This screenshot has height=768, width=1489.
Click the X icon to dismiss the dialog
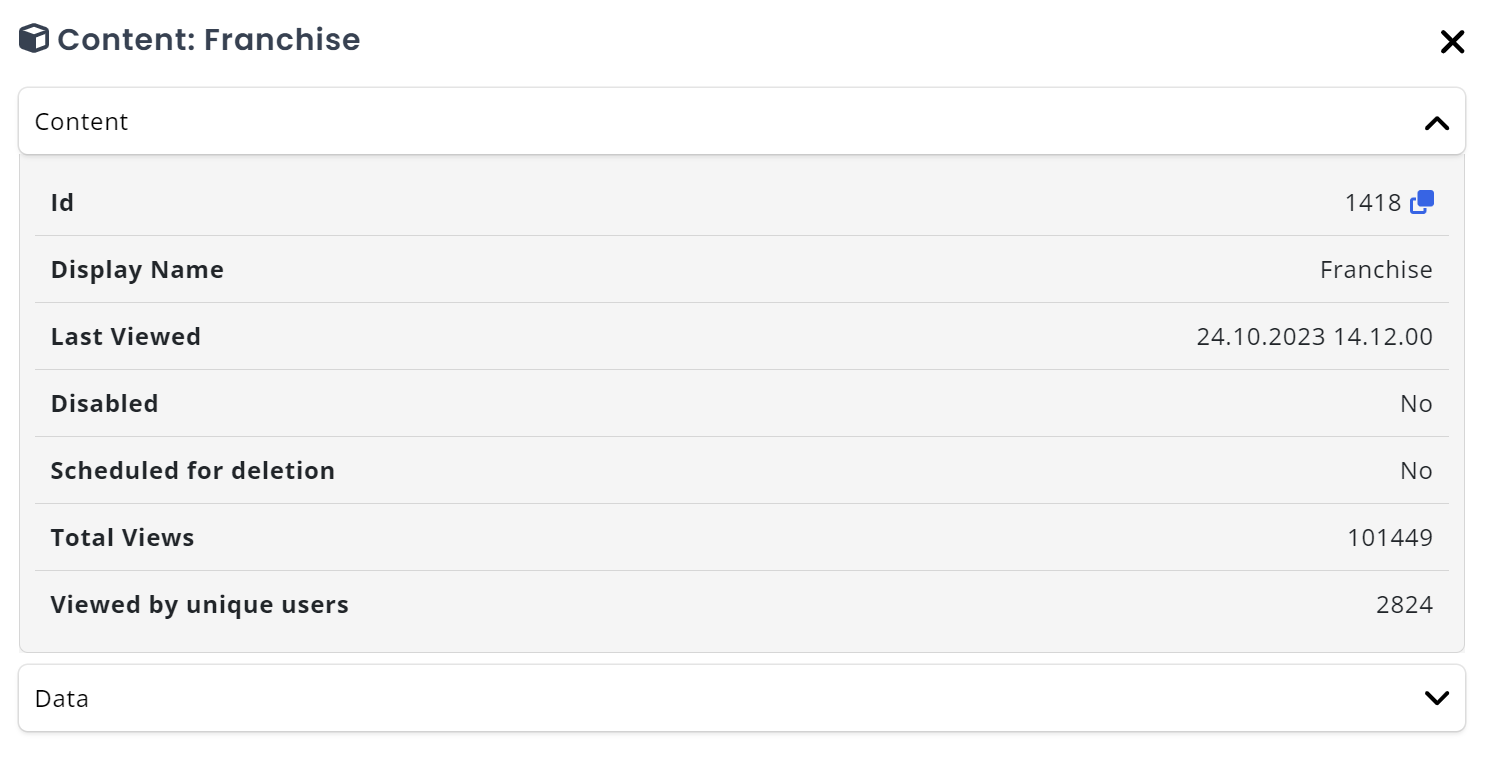1452,42
